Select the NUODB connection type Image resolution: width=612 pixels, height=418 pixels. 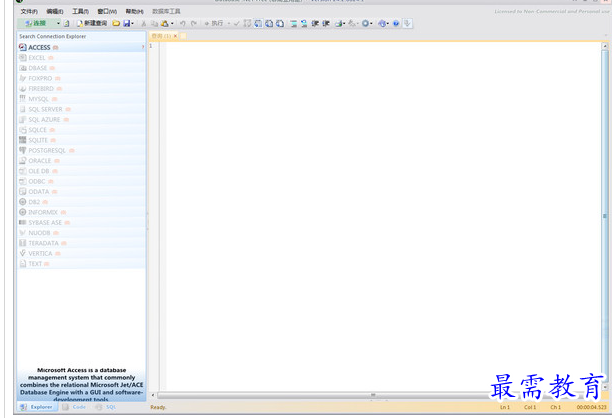tap(81, 233)
